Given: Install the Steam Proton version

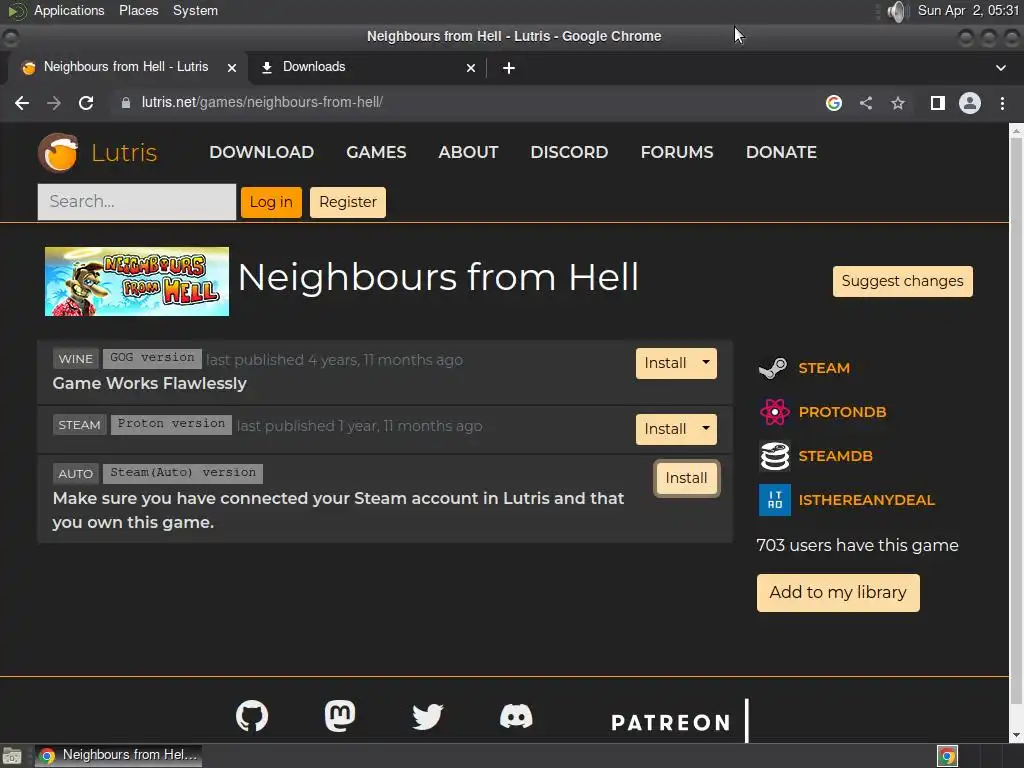Looking at the screenshot, I should point(665,429).
